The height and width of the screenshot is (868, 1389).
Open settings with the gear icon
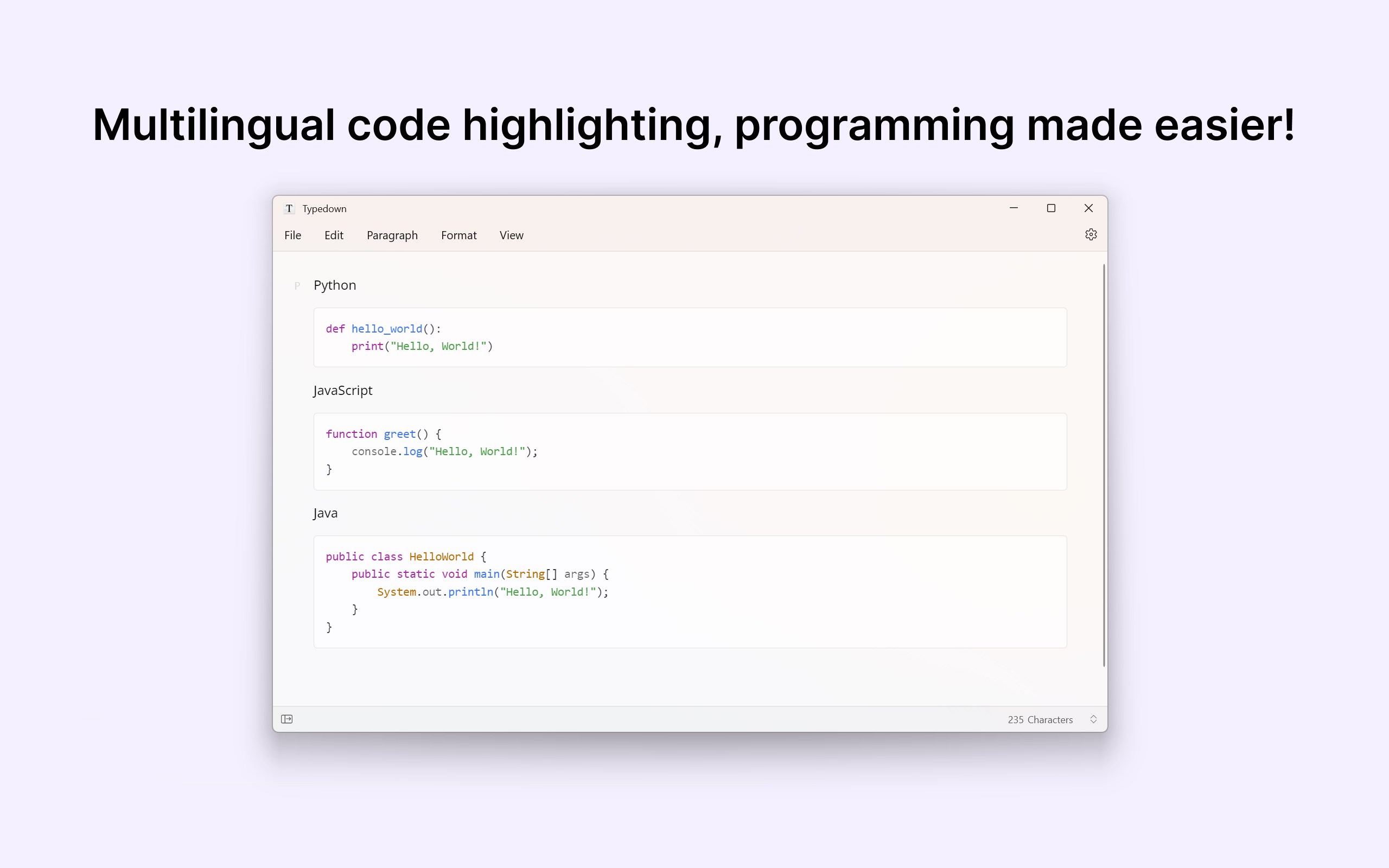point(1091,234)
